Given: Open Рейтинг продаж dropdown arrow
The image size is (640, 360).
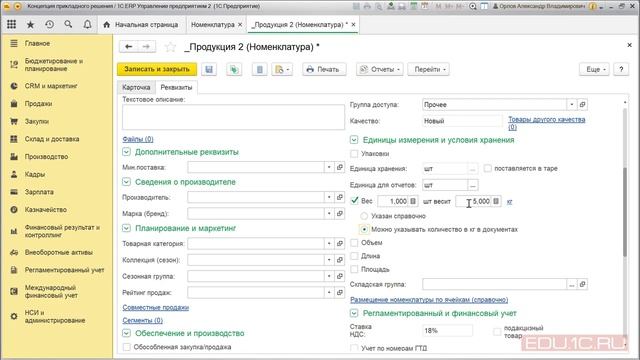Looking at the screenshot, I should pyautogui.click(x=329, y=292).
